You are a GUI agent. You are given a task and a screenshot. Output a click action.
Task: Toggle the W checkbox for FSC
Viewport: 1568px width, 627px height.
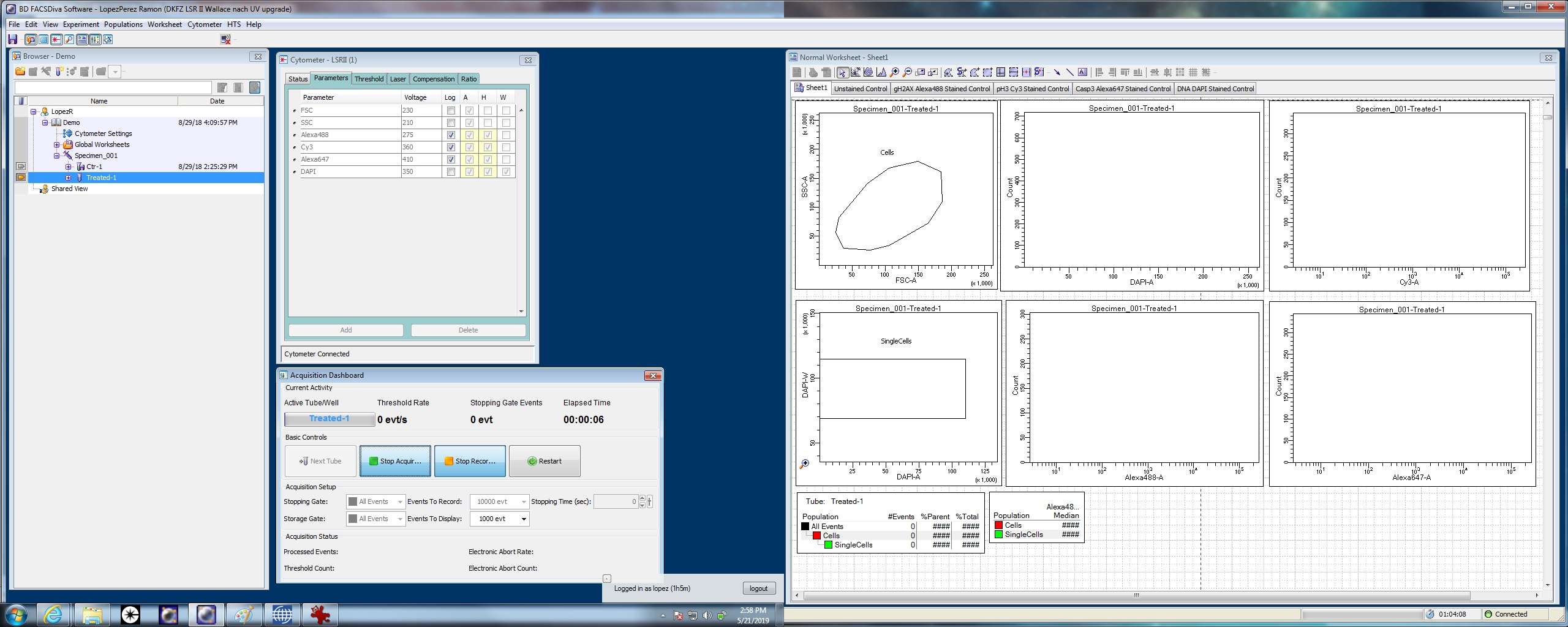pyautogui.click(x=506, y=110)
